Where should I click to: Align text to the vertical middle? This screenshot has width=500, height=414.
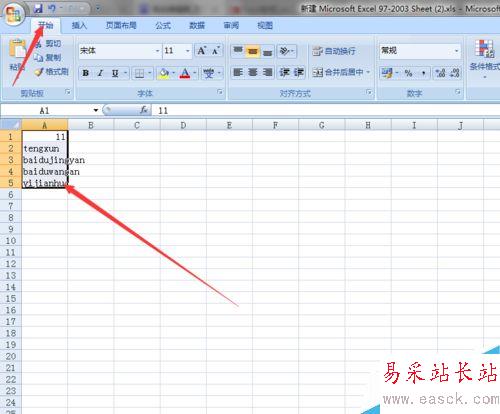tap(253, 51)
